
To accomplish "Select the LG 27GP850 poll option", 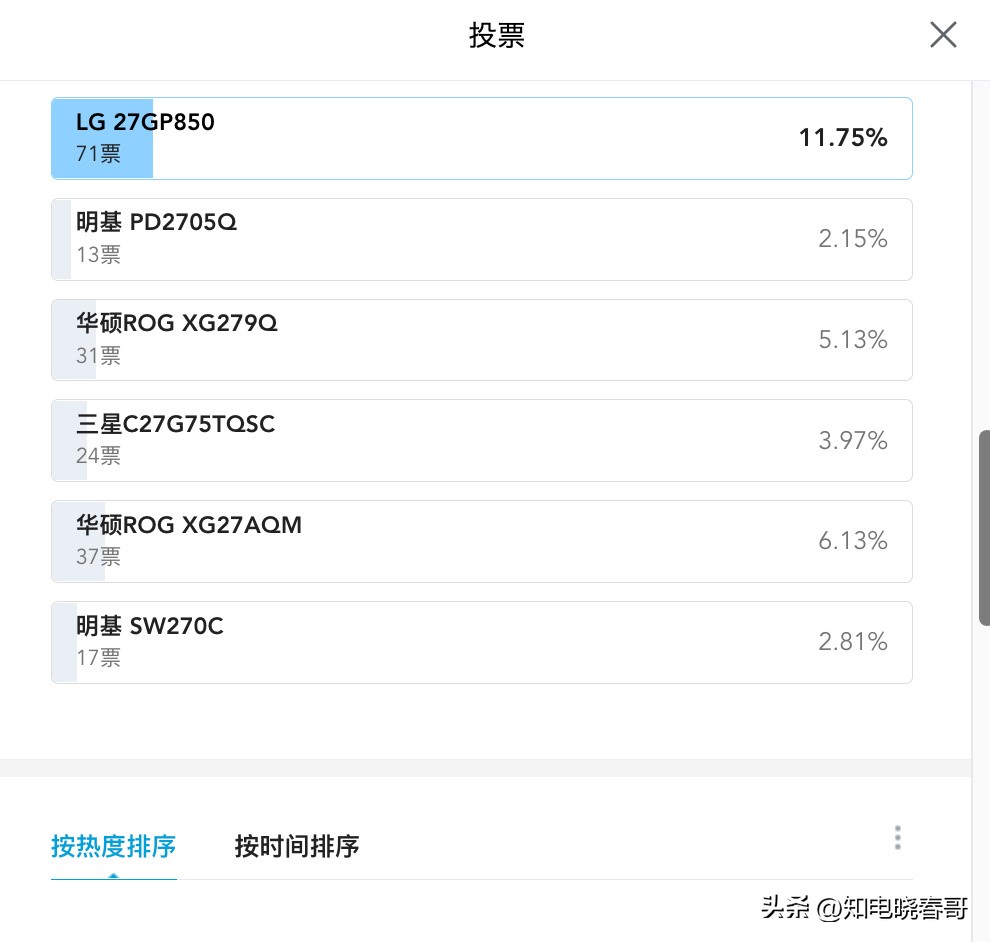I will click(480, 138).
